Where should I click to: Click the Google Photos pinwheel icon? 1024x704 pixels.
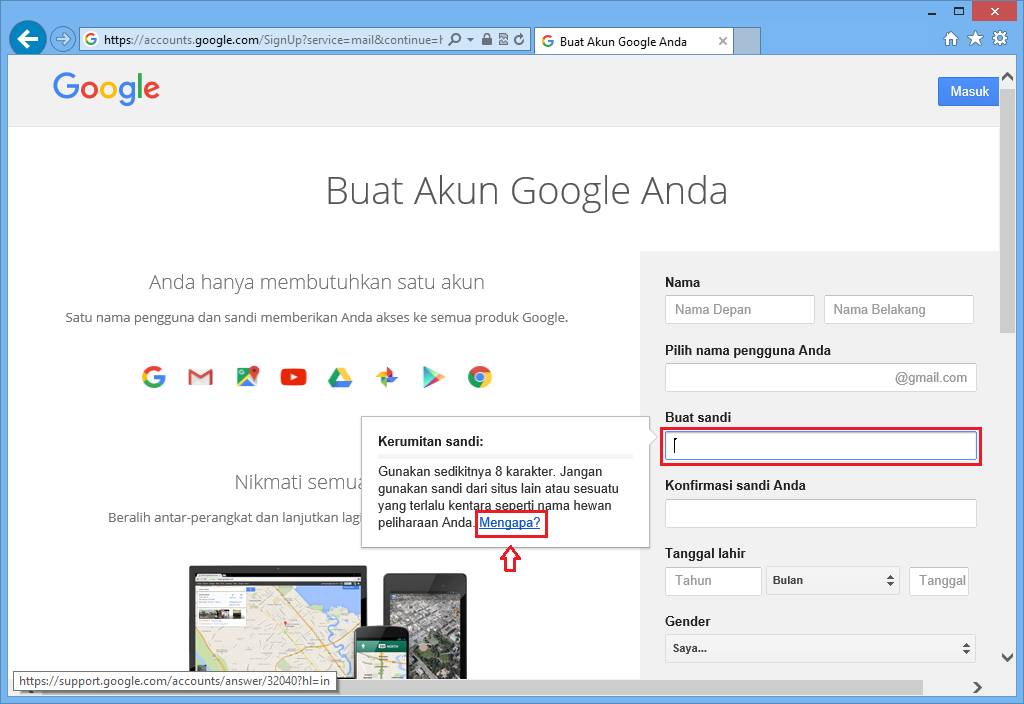(x=387, y=377)
